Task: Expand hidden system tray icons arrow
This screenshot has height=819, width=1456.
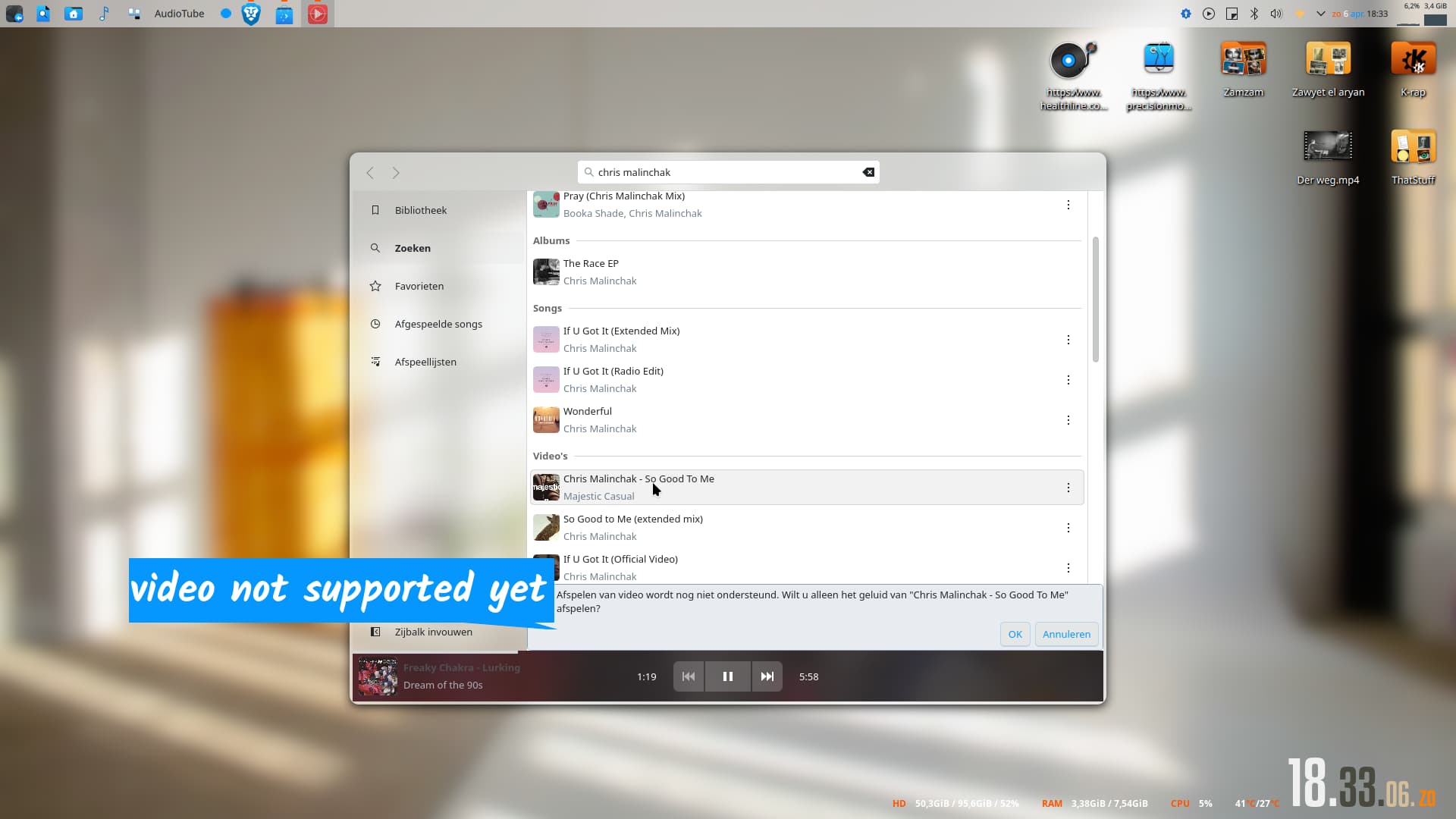Action: (1321, 14)
